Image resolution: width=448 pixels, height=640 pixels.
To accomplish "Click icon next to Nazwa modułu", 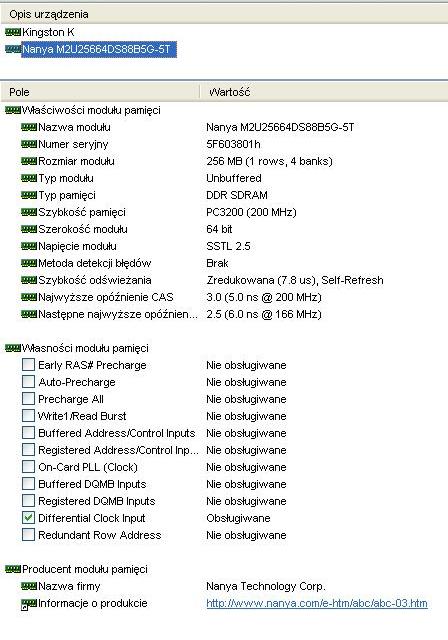I will (x=29, y=127).
